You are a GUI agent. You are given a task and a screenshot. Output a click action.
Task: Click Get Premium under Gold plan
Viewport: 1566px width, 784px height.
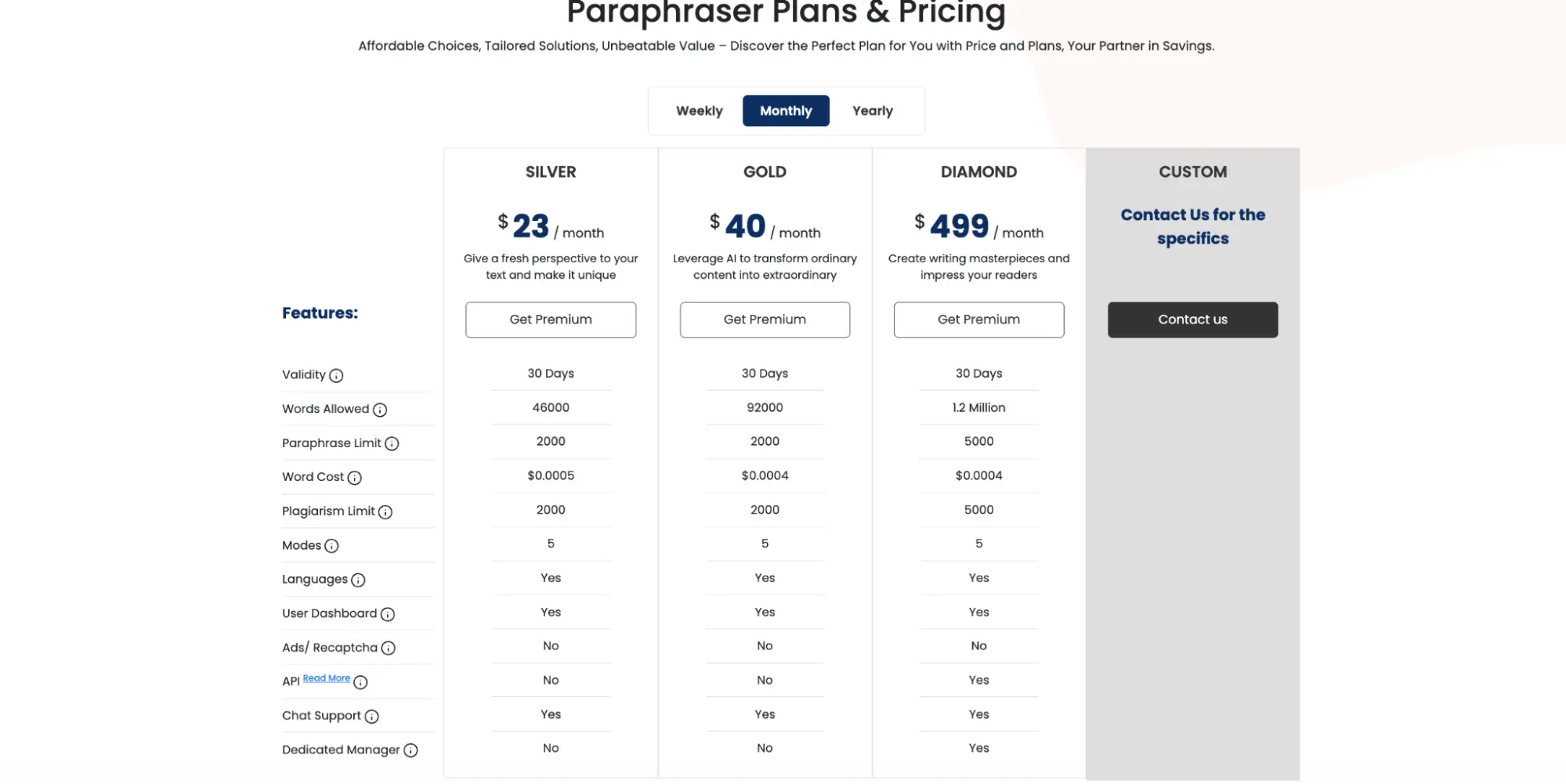click(765, 320)
